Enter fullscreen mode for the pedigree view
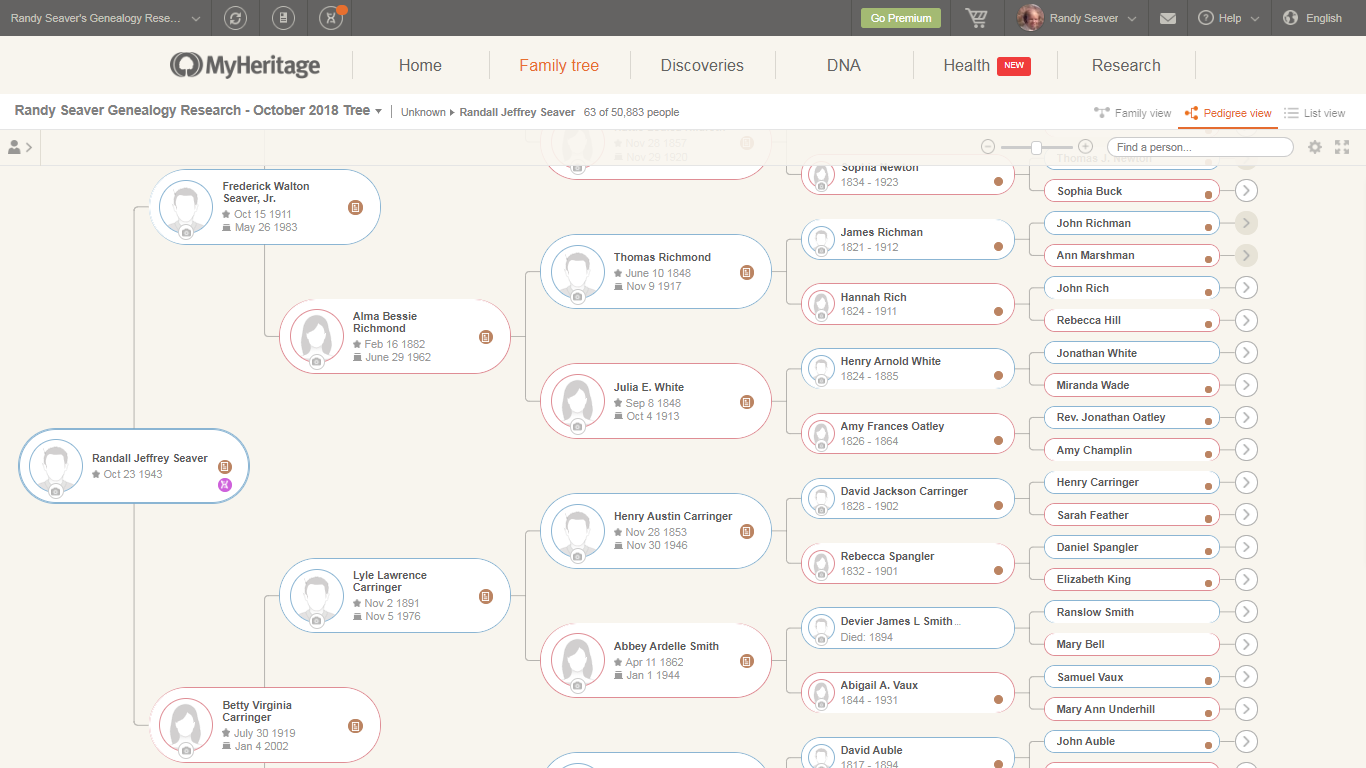Viewport: 1366px width, 768px height. [x=1342, y=147]
